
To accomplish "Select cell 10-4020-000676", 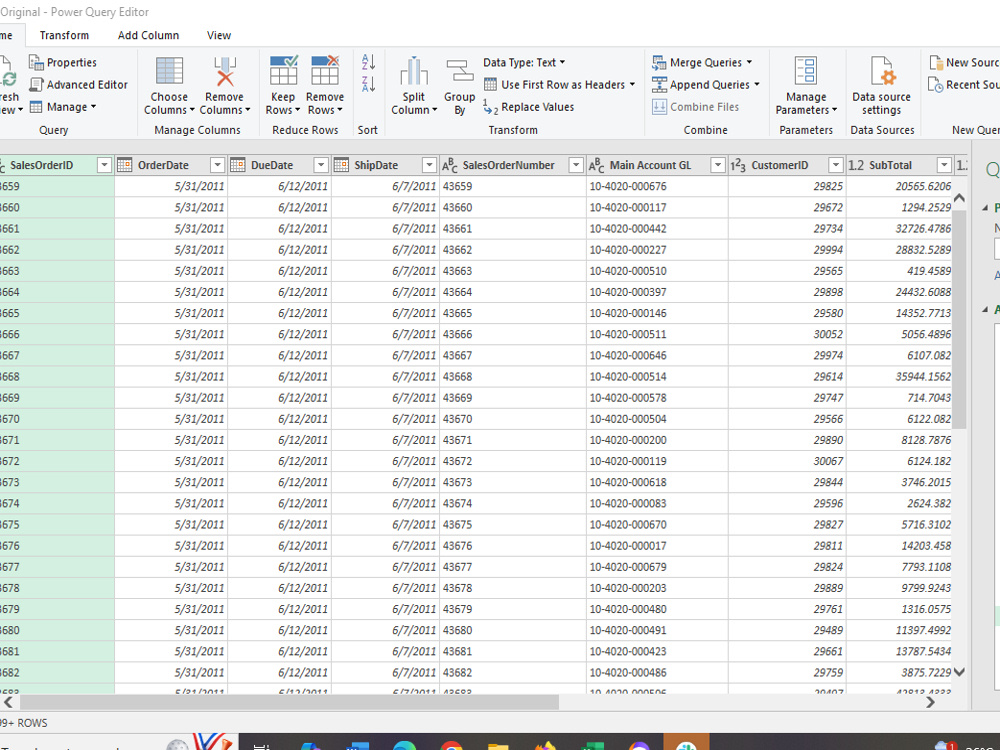I will pyautogui.click(x=657, y=186).
